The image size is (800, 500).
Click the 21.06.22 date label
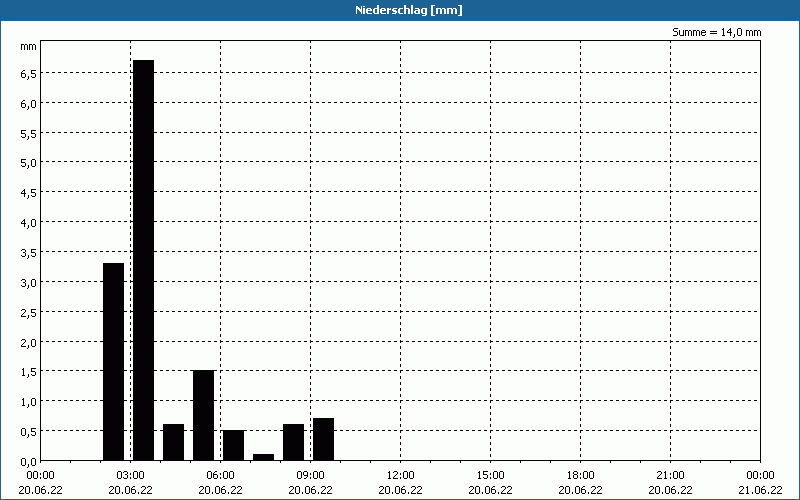(x=761, y=490)
